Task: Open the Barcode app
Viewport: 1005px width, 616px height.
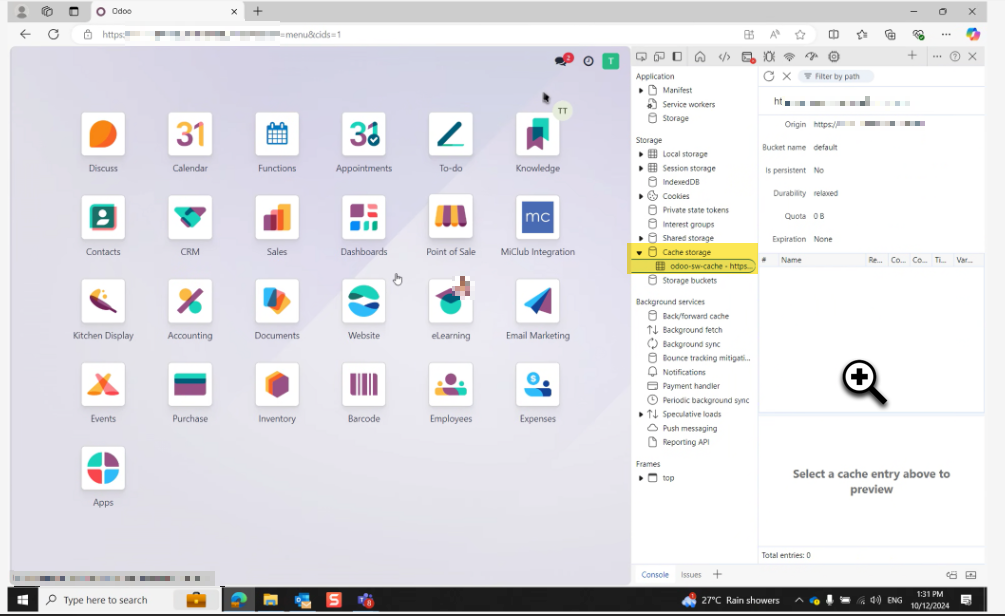Action: [x=363, y=385]
